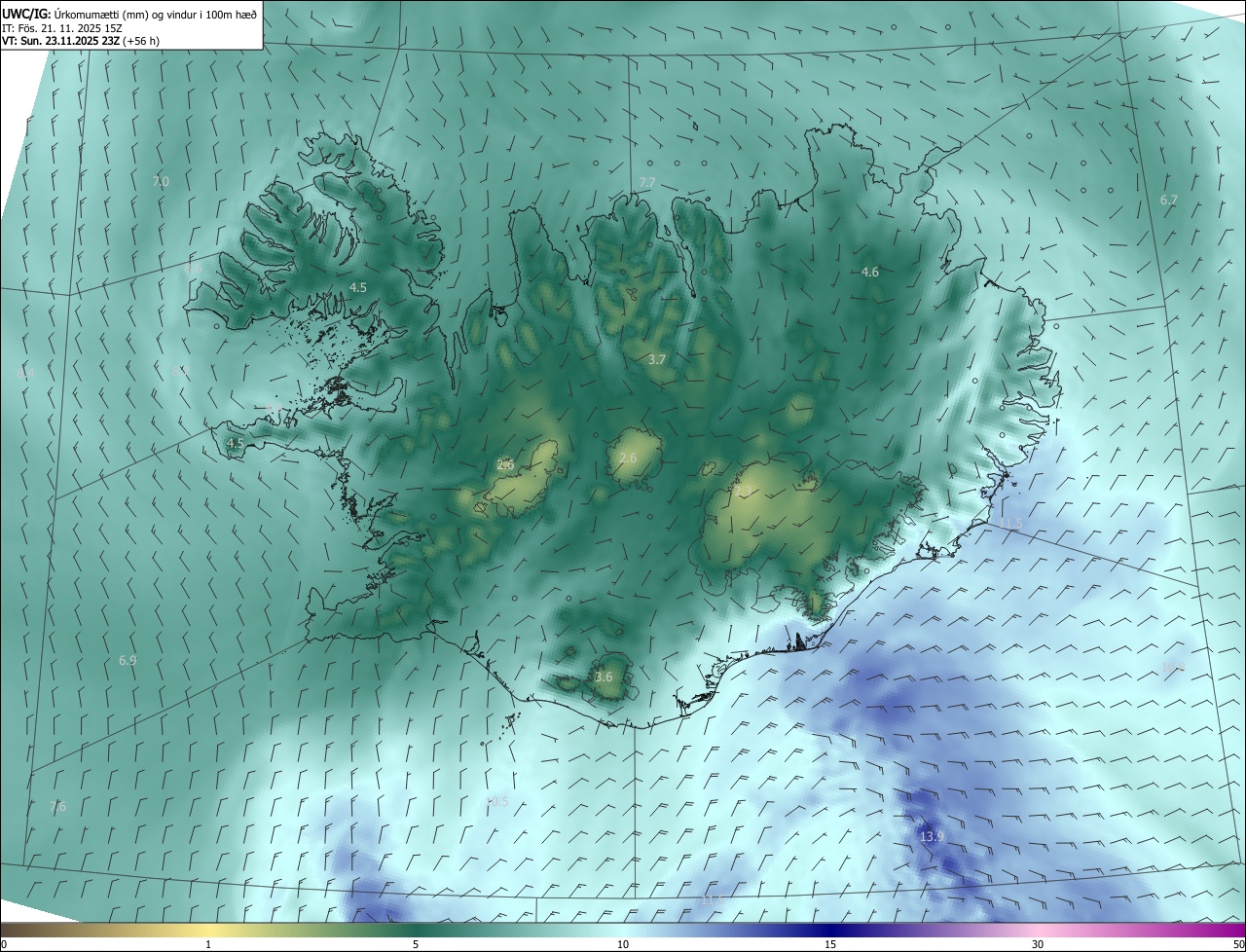This screenshot has width=1246, height=952.
Task: Click the map value label '10.5'
Action: [x=496, y=801]
